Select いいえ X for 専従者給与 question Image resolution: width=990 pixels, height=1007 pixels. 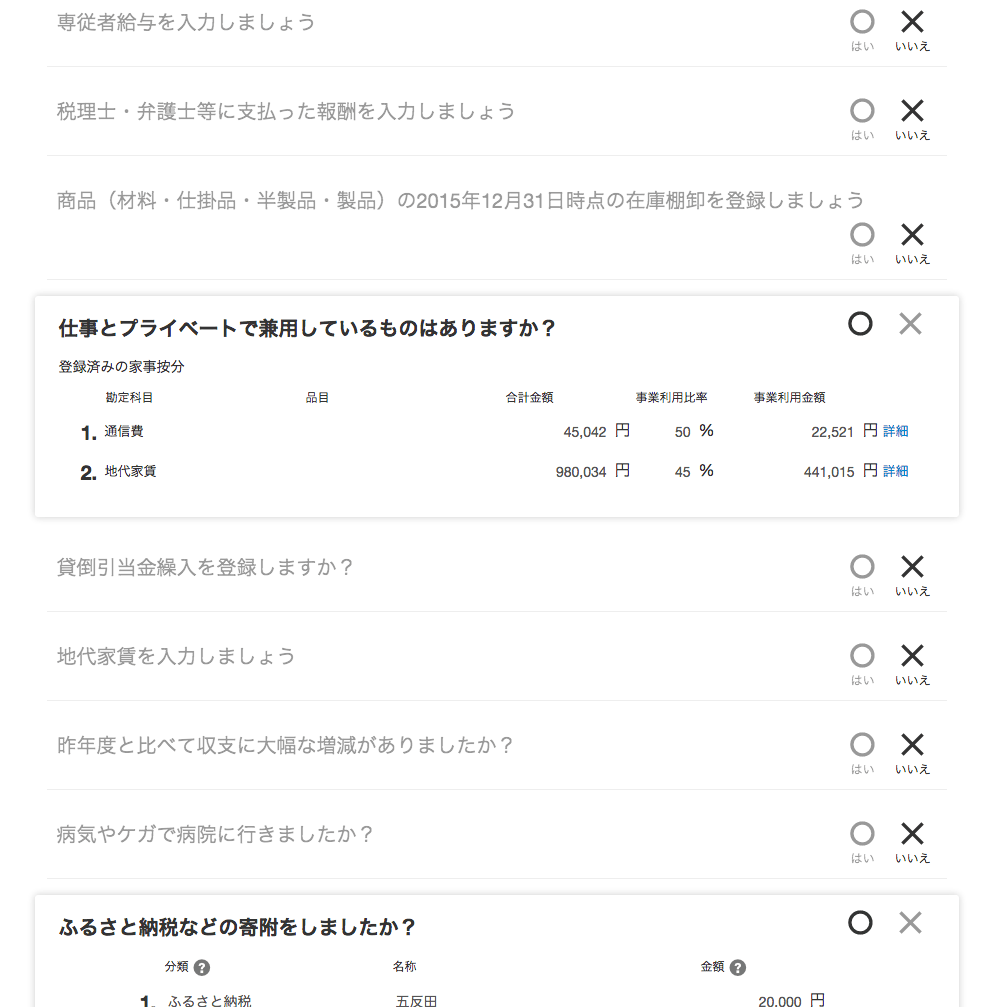pyautogui.click(x=912, y=23)
